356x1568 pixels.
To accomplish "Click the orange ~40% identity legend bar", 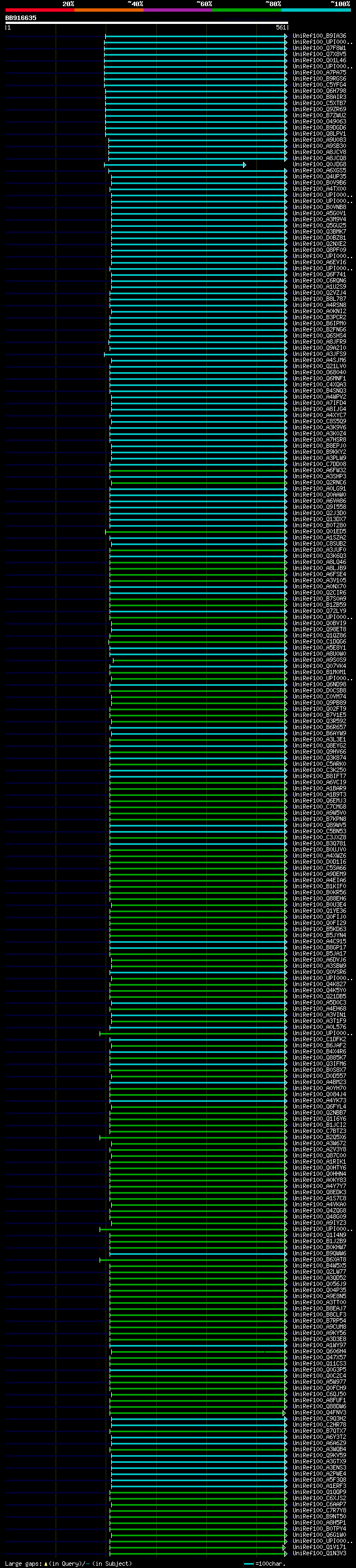I will click(109, 10).
